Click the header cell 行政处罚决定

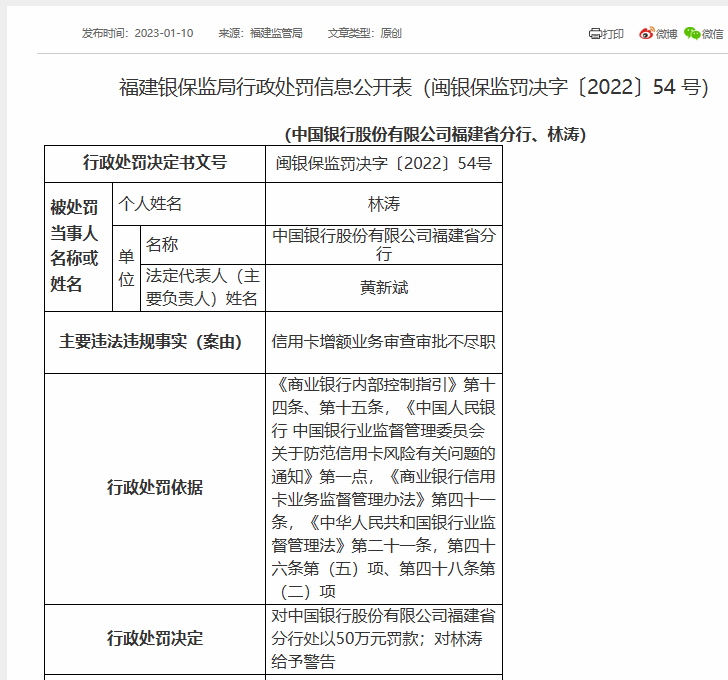155,639
